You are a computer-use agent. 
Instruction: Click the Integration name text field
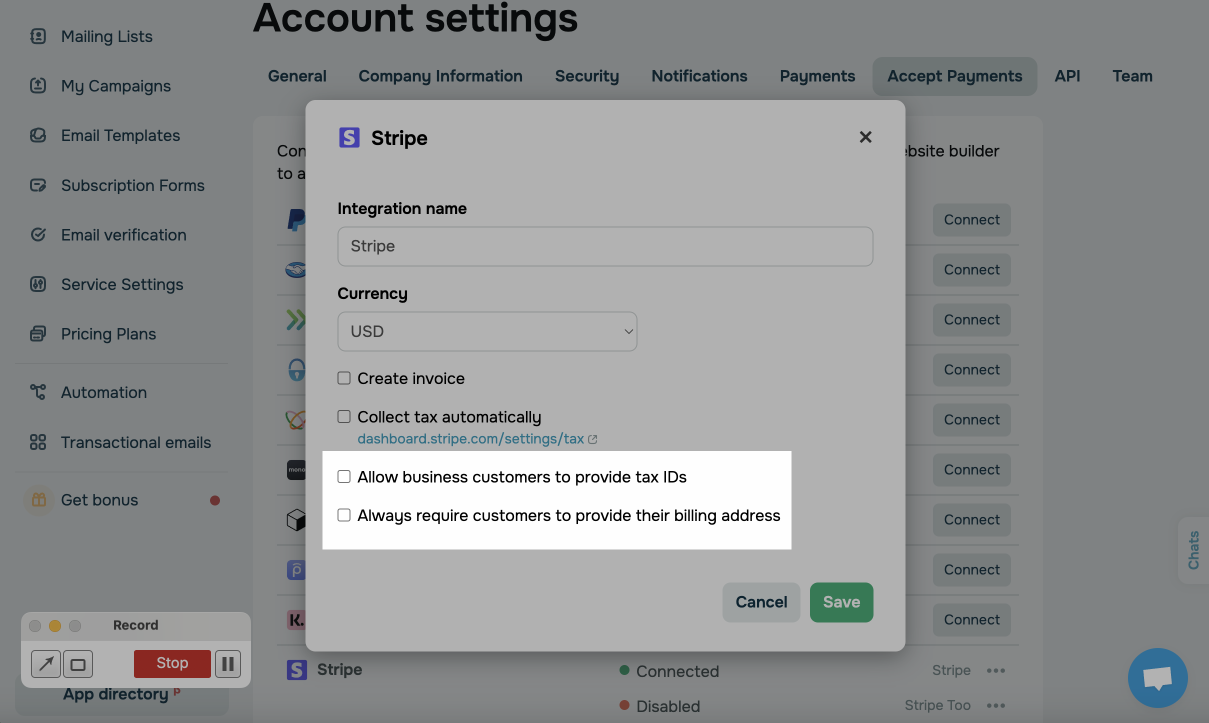[605, 246]
